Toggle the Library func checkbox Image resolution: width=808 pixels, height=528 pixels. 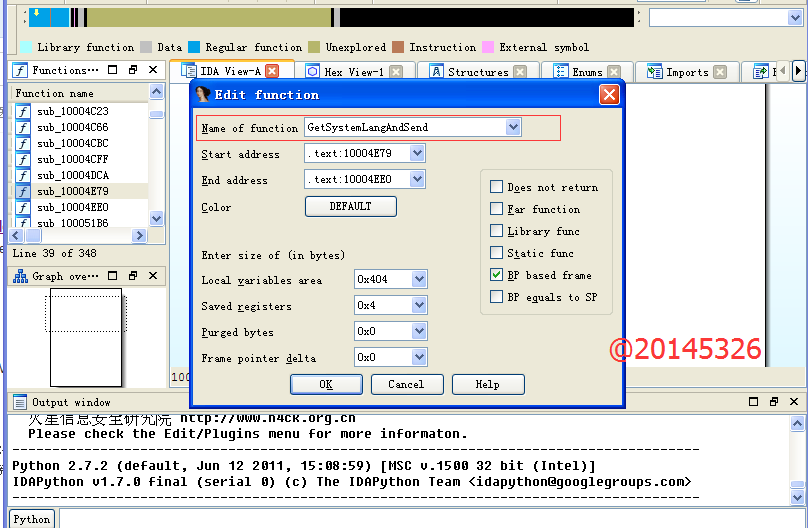click(497, 231)
